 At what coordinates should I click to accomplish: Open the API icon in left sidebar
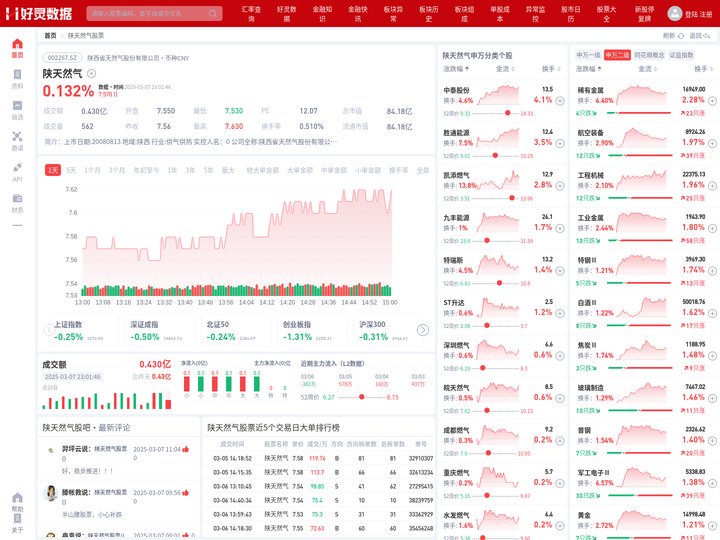tap(17, 168)
